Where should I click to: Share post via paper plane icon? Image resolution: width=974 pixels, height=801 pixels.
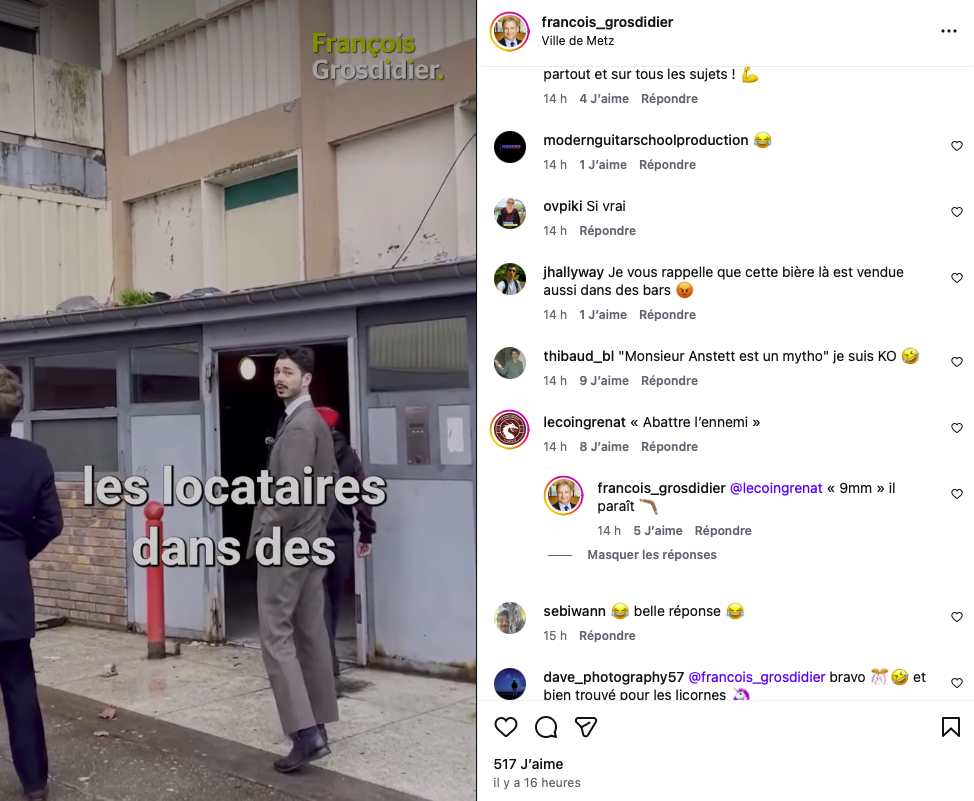586,726
